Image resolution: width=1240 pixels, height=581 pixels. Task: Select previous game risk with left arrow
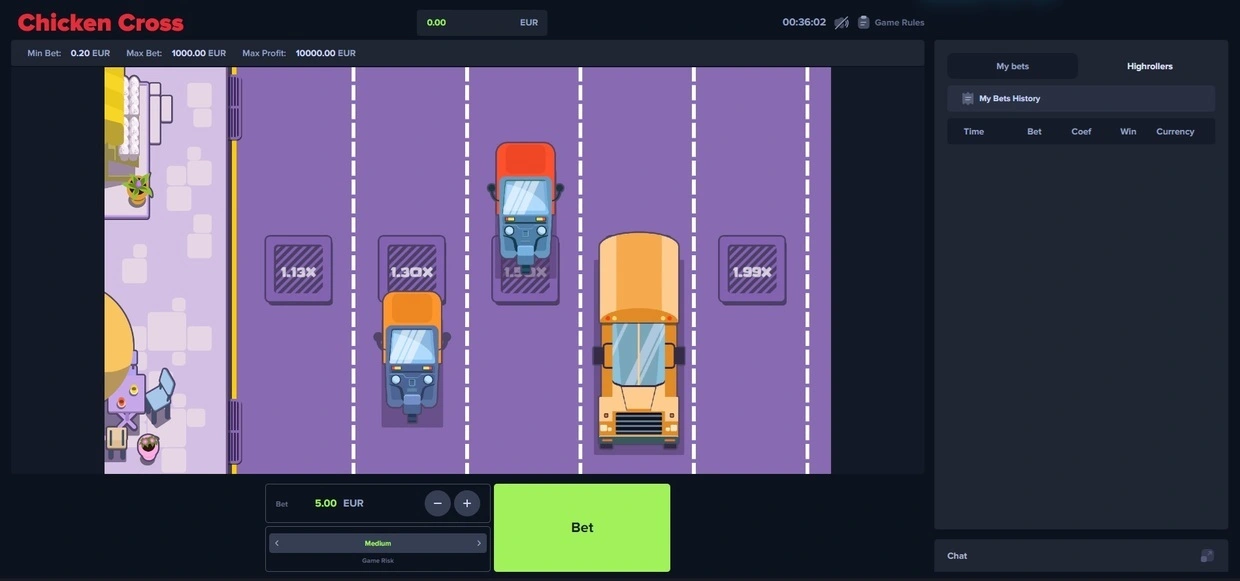tap(277, 543)
